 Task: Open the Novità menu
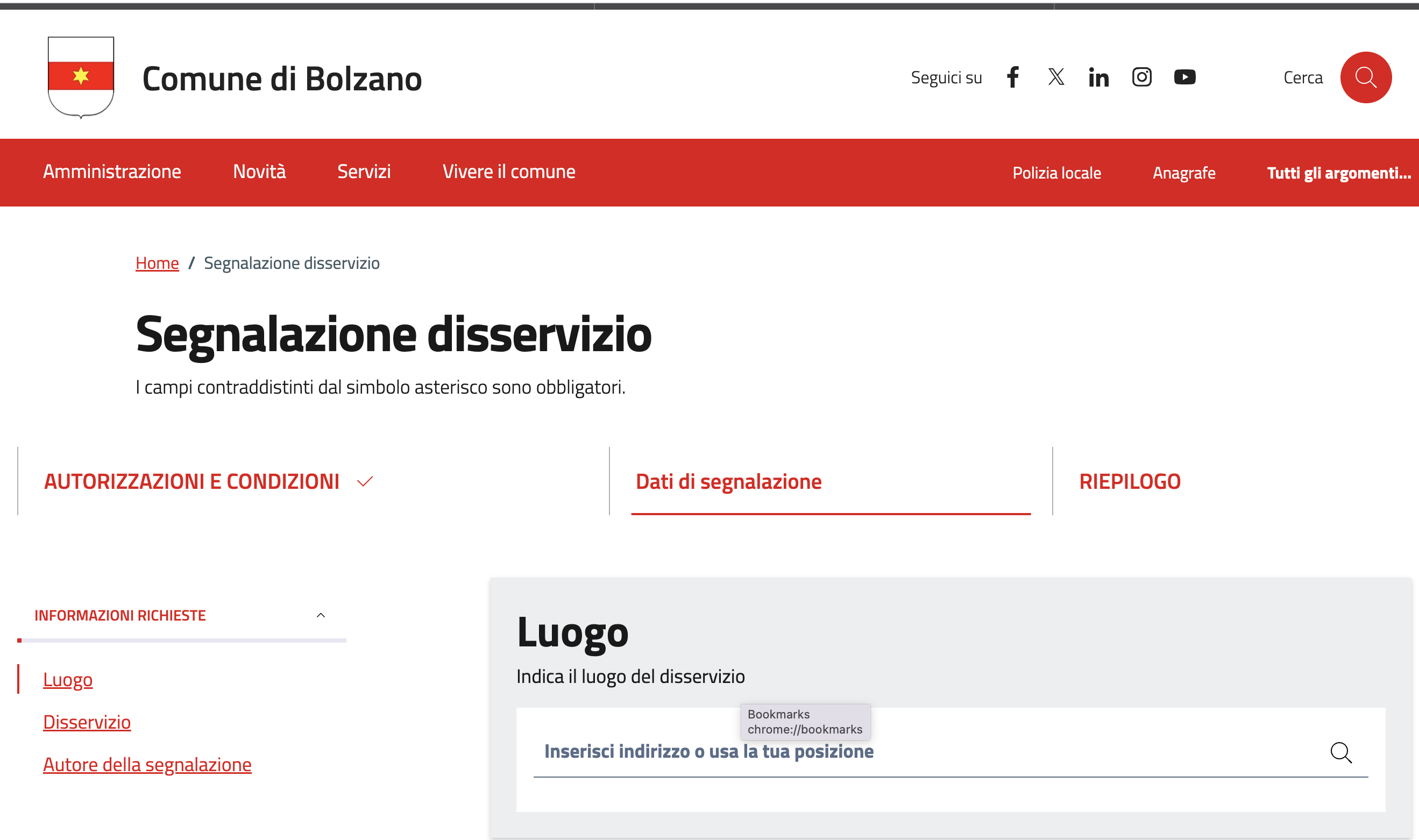(259, 172)
